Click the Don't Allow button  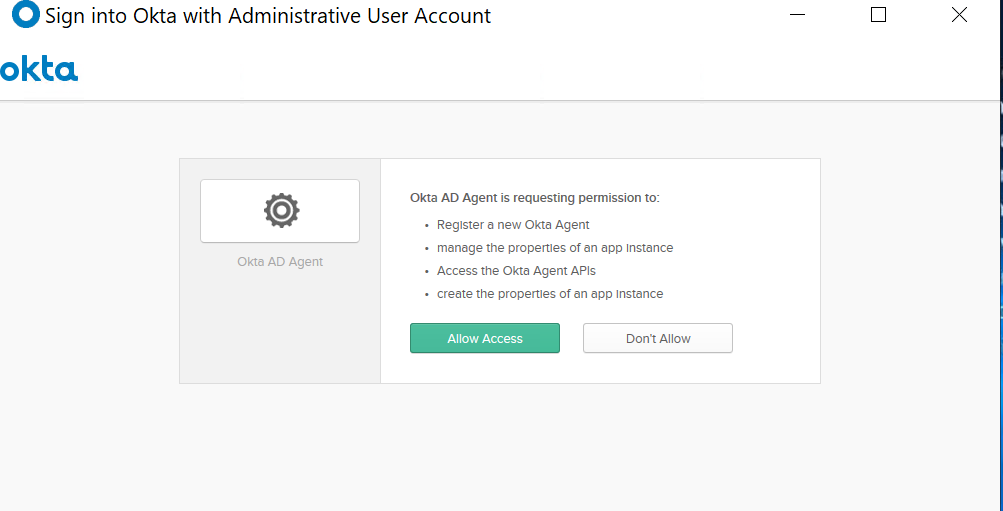click(658, 338)
